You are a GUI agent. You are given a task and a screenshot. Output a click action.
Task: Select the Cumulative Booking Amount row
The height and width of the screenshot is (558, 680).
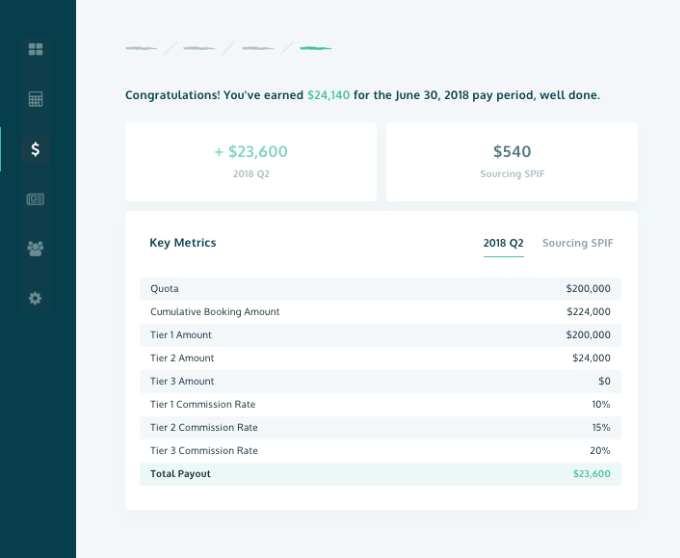pyautogui.click(x=380, y=312)
